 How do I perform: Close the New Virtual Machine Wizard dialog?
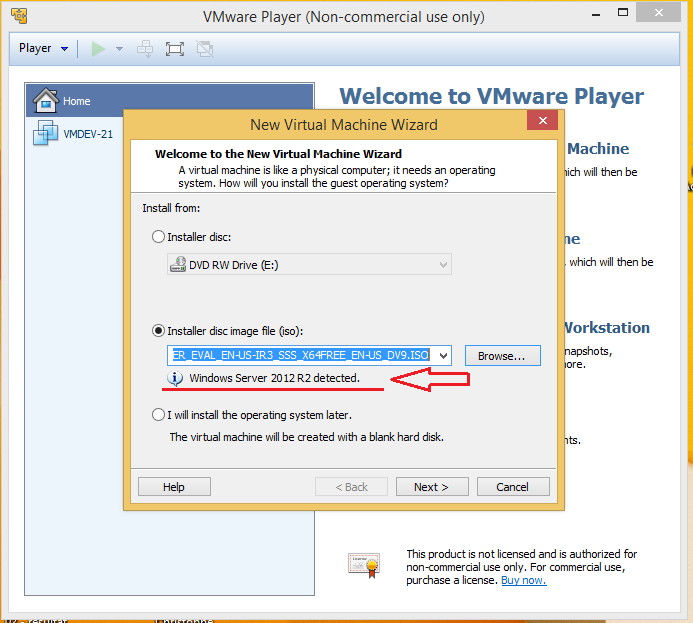(x=542, y=120)
